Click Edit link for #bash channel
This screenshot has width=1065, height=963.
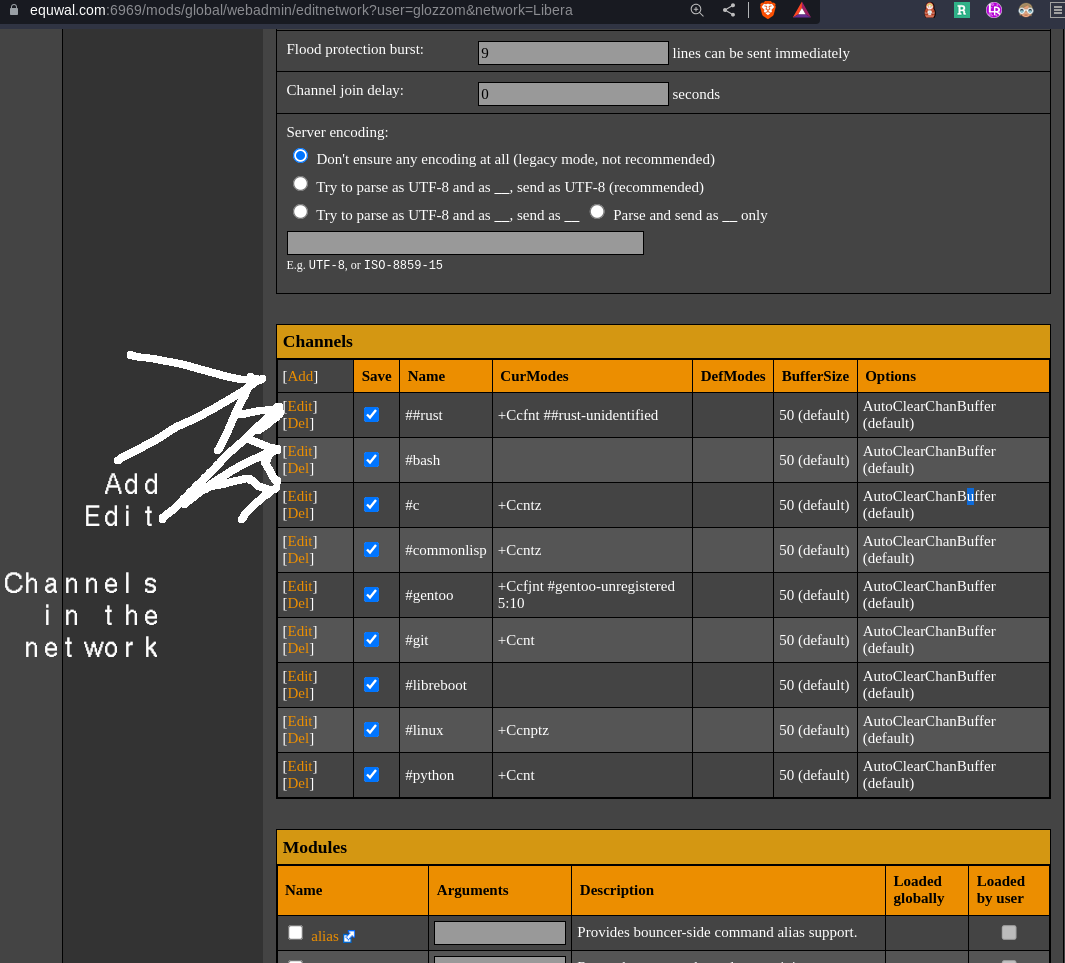point(300,451)
